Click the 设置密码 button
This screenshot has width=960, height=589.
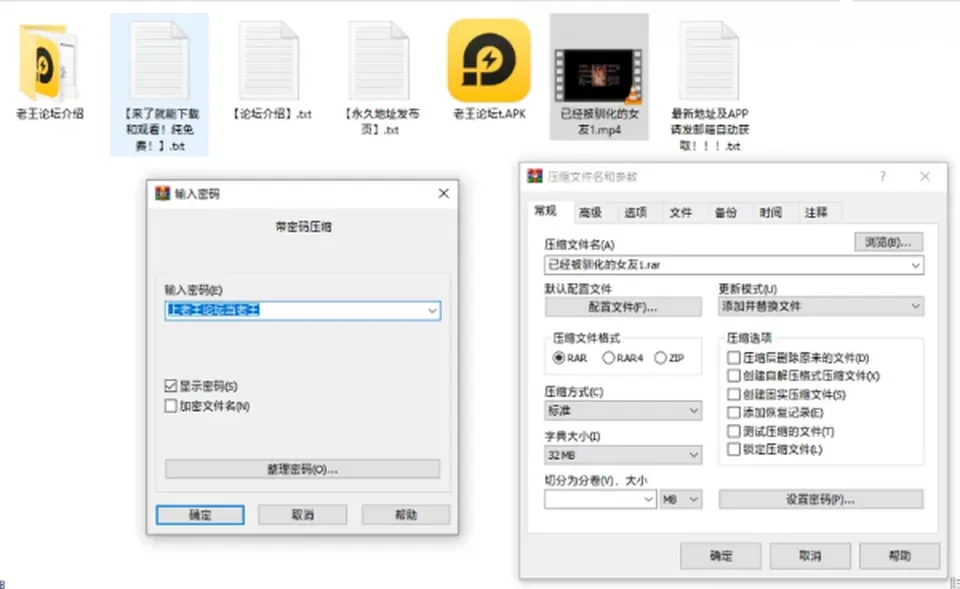coord(820,500)
